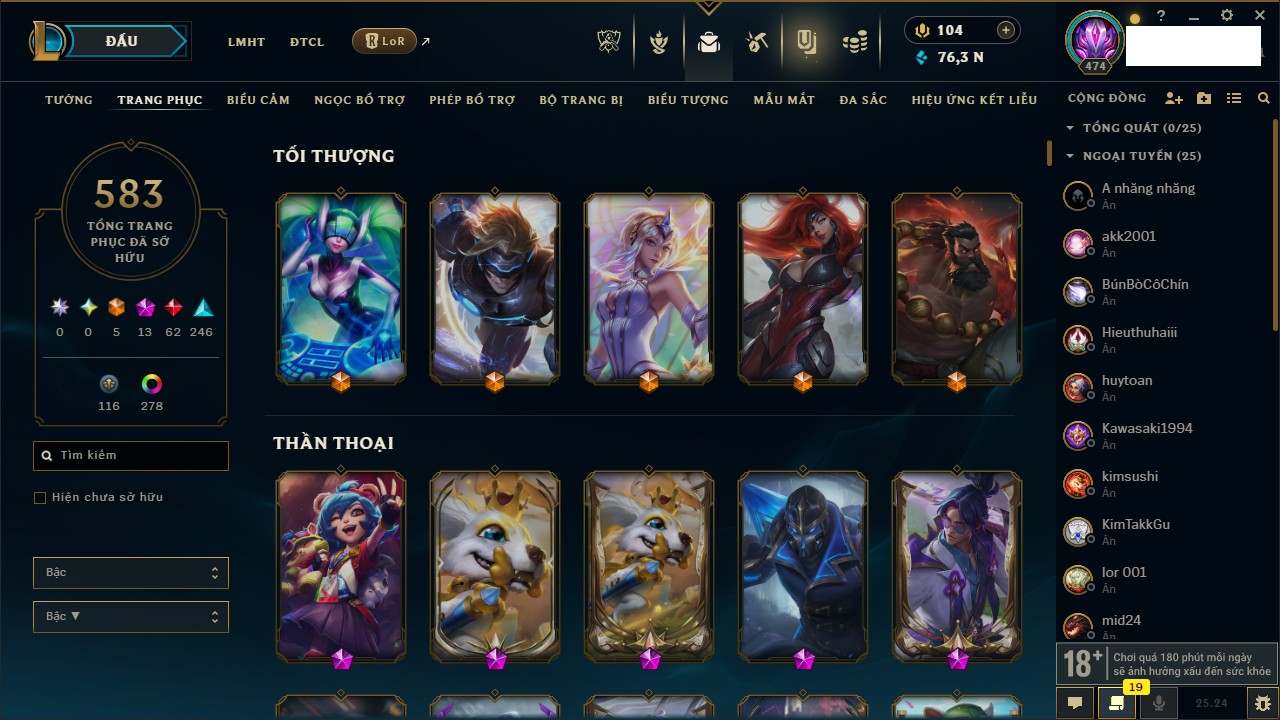This screenshot has width=1280, height=720.
Task: Click the new folder icon in friends panel
Action: [x=1204, y=99]
